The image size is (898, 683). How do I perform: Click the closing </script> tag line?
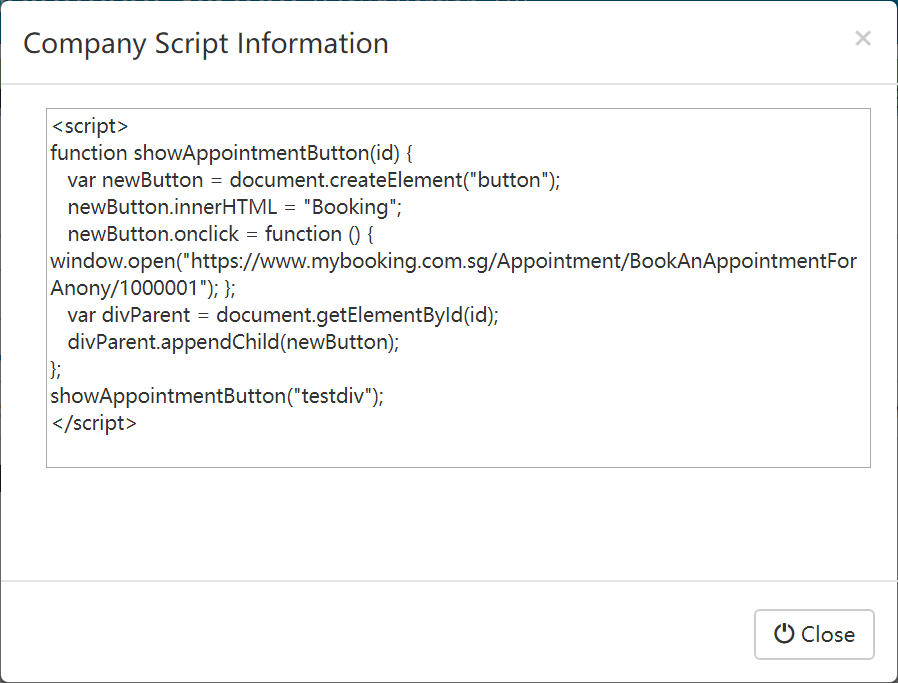(x=94, y=423)
